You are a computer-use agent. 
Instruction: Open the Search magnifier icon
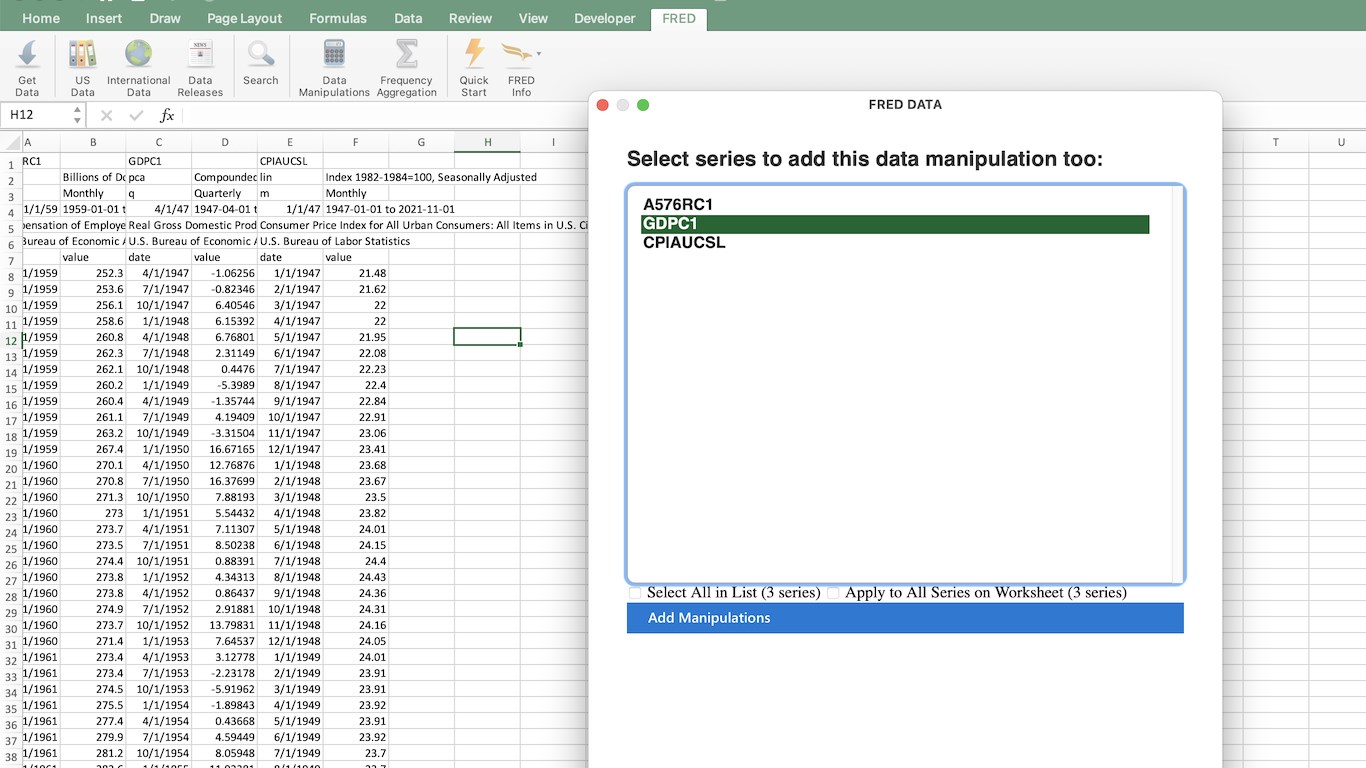(x=260, y=55)
